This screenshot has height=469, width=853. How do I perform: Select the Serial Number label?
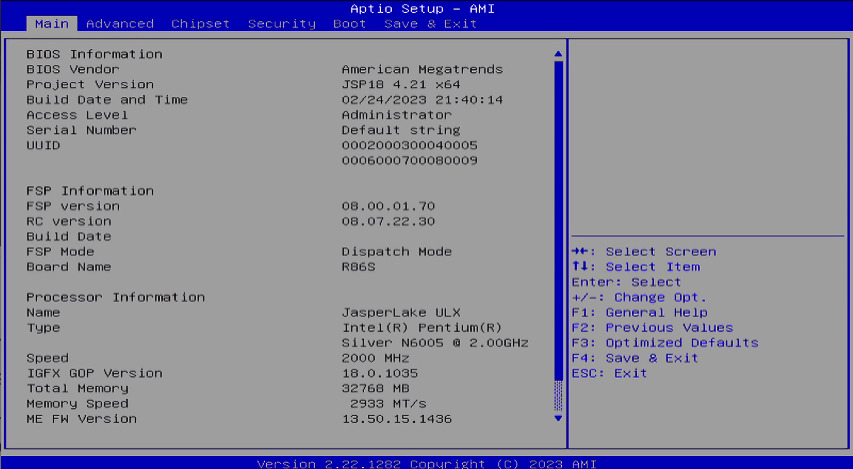tap(82, 130)
